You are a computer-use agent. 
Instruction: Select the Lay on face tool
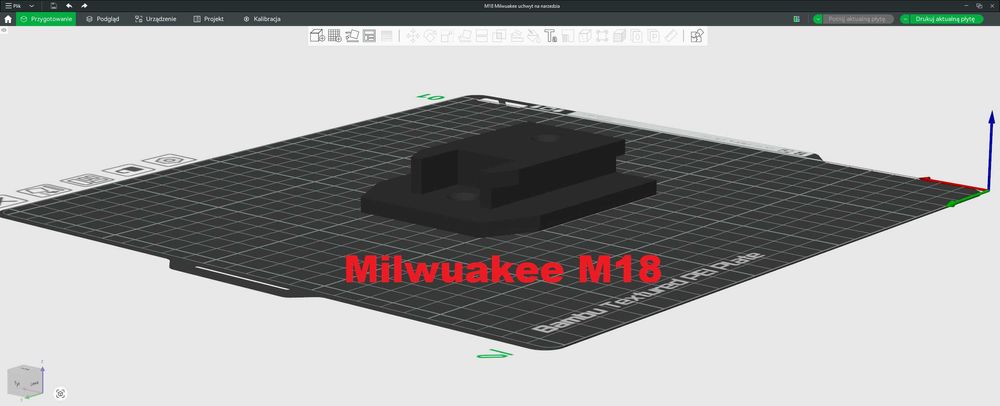[x=464, y=36]
